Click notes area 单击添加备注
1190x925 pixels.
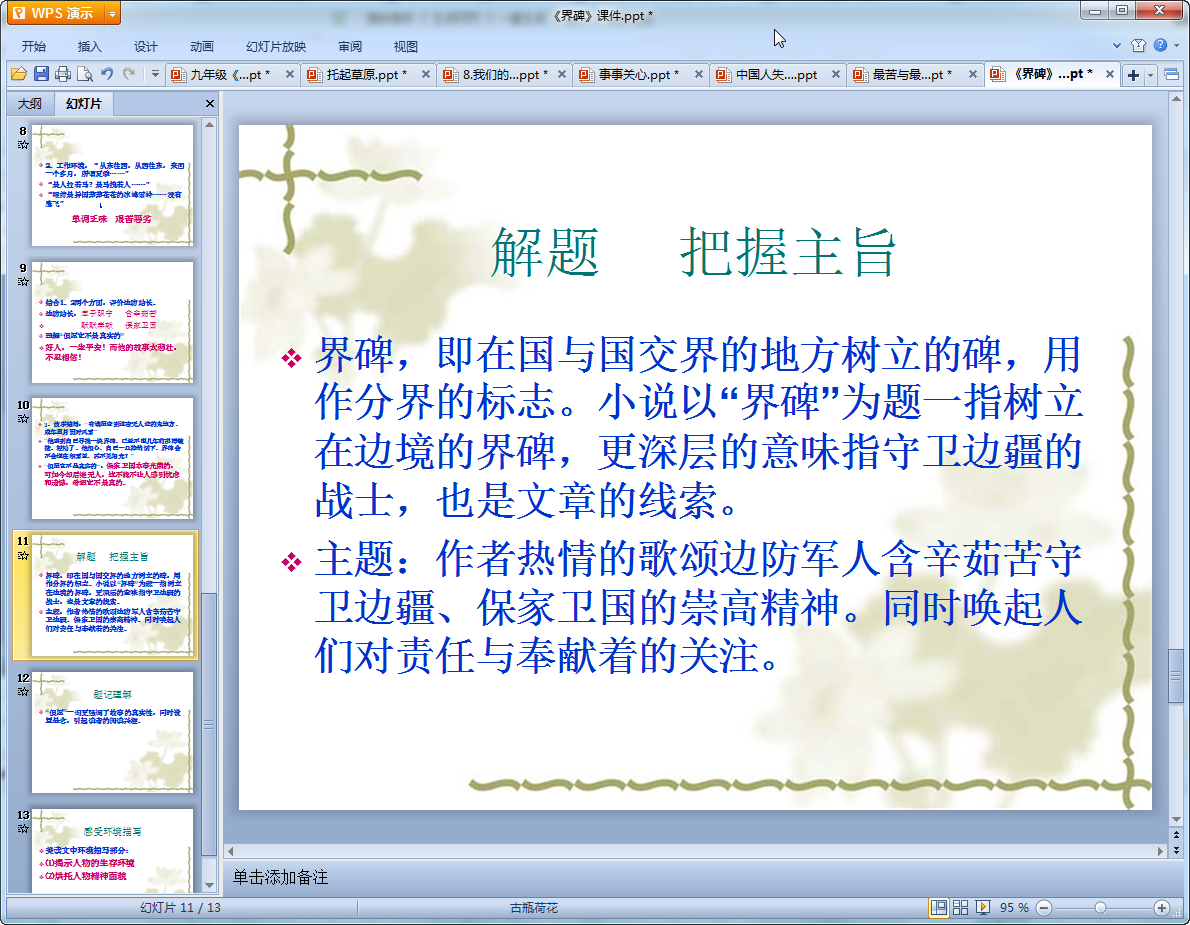click(280, 878)
